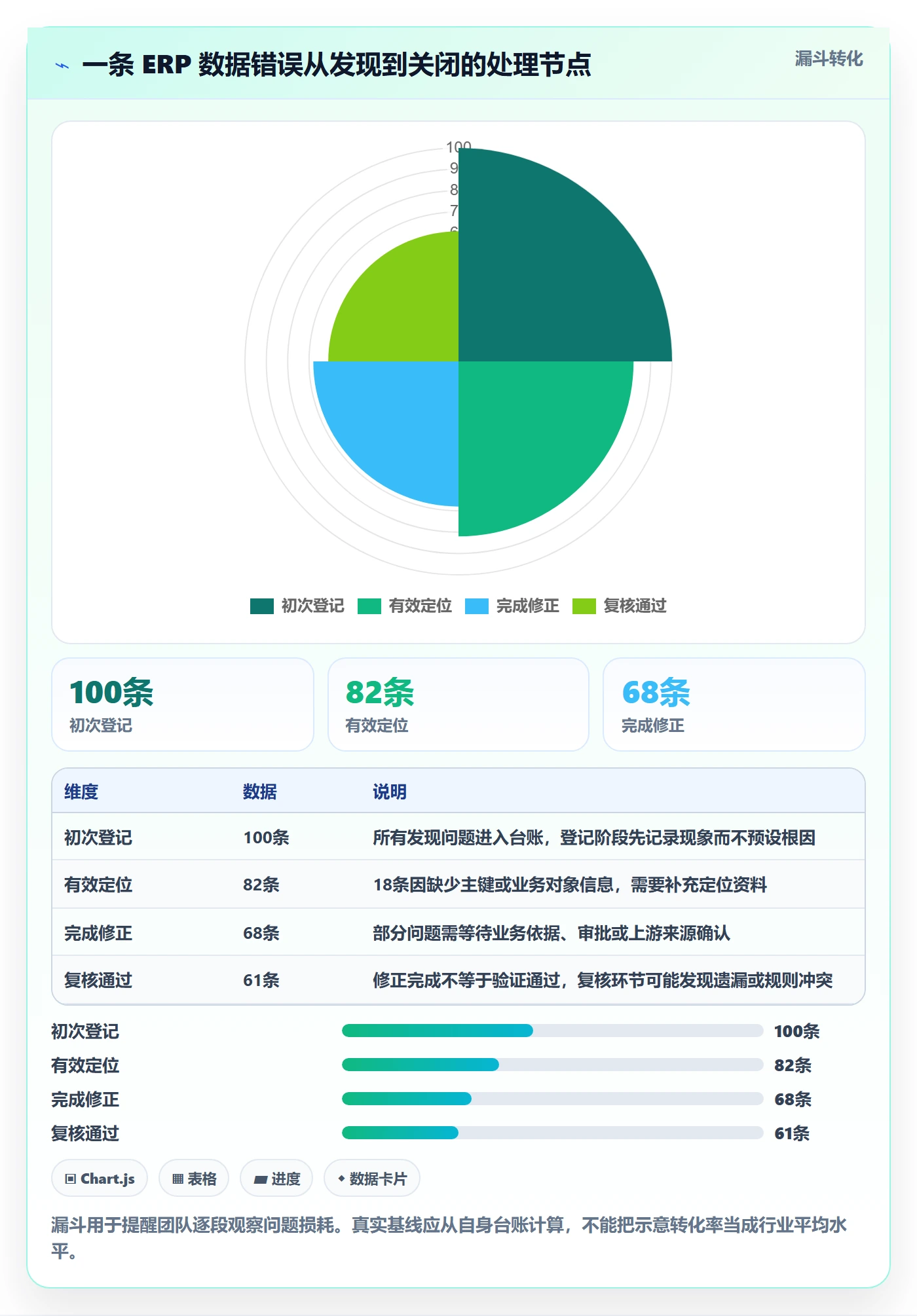Image resolution: width=917 pixels, height=1316 pixels.
Task: Click the page title 一条 ERP 数据错误
Action: tap(337, 65)
